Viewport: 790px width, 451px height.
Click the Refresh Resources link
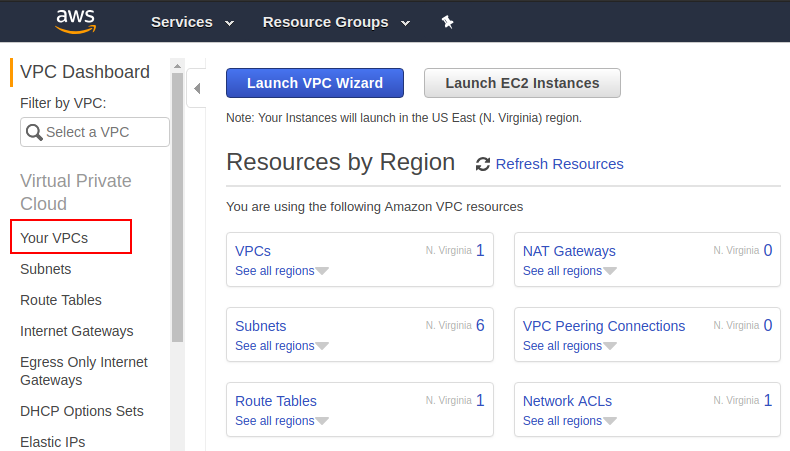coord(559,164)
